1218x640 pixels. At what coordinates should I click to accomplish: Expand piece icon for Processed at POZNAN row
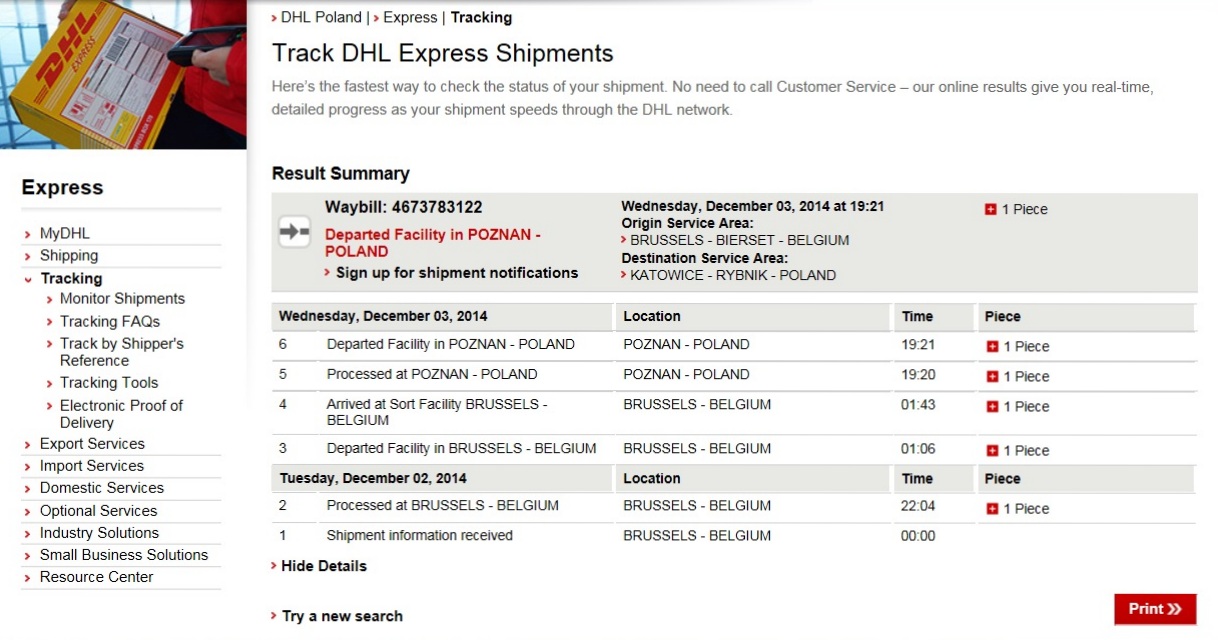pos(992,376)
